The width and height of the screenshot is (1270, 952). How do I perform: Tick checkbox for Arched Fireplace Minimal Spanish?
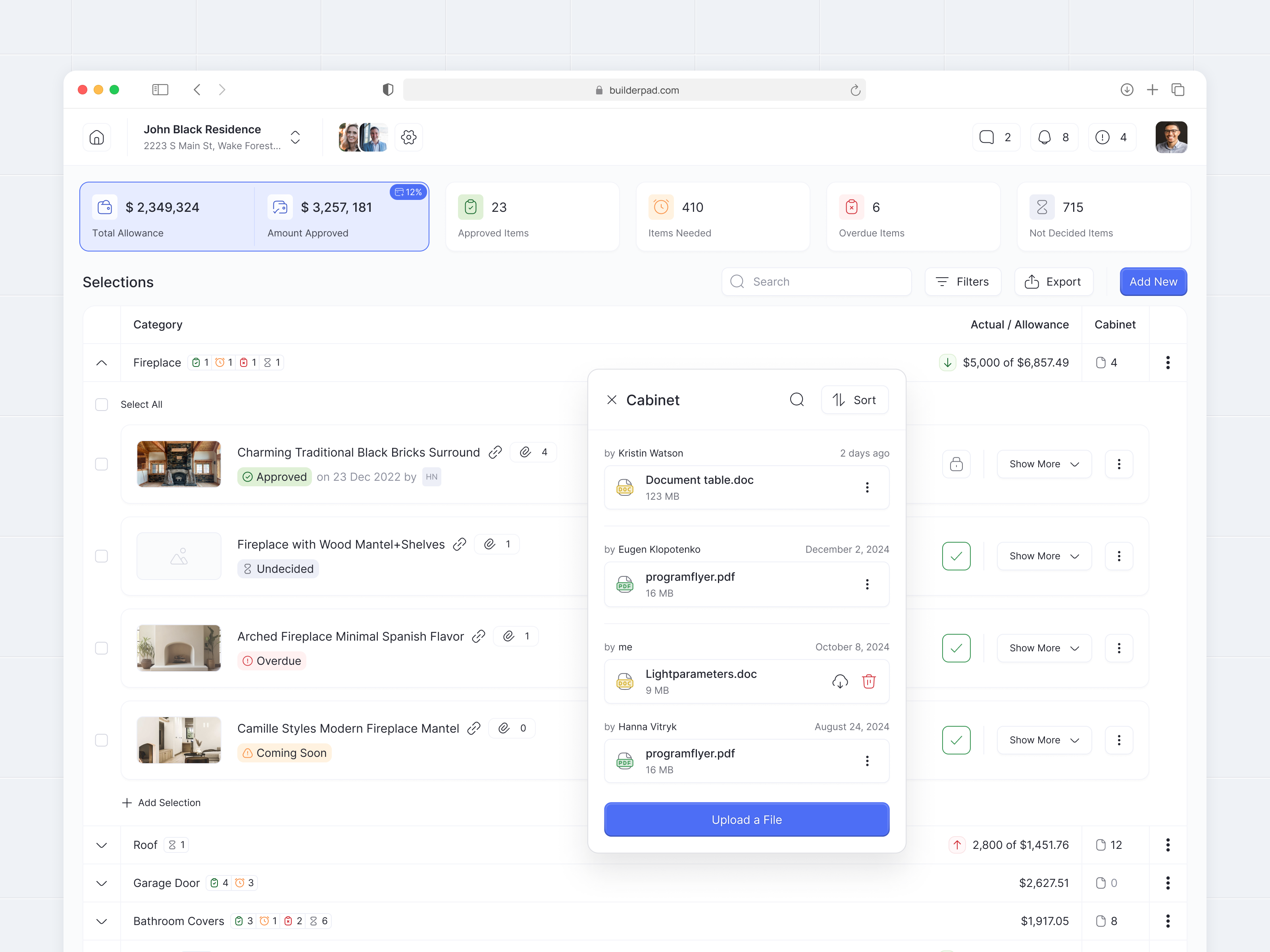coord(102,648)
